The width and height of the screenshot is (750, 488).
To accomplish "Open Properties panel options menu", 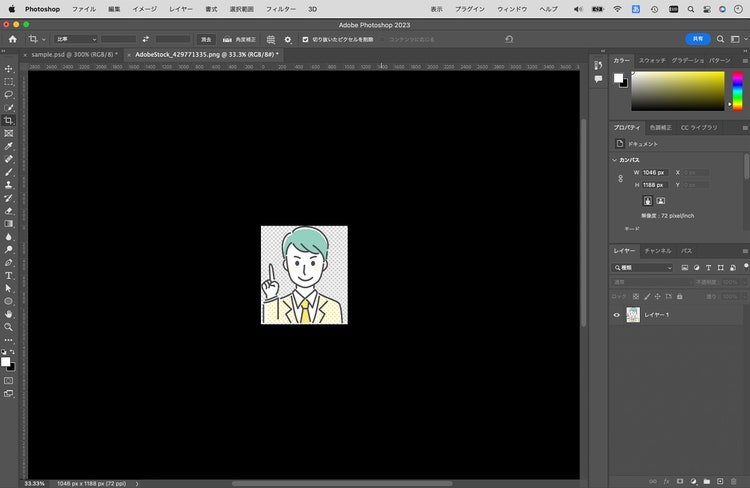I will [745, 128].
